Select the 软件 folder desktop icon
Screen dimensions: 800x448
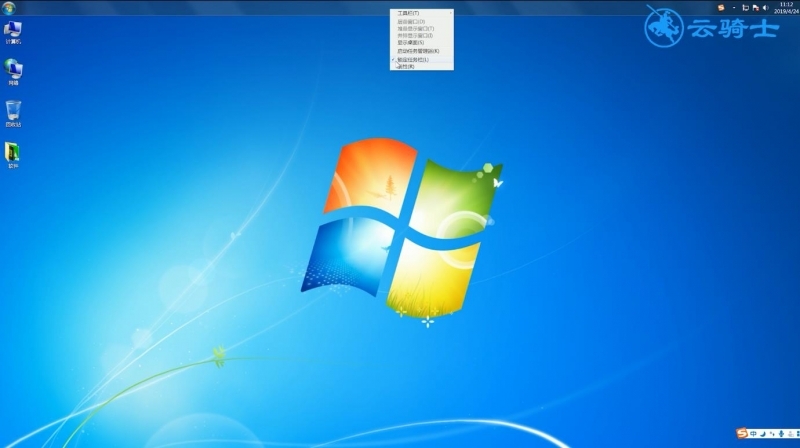pos(13,155)
